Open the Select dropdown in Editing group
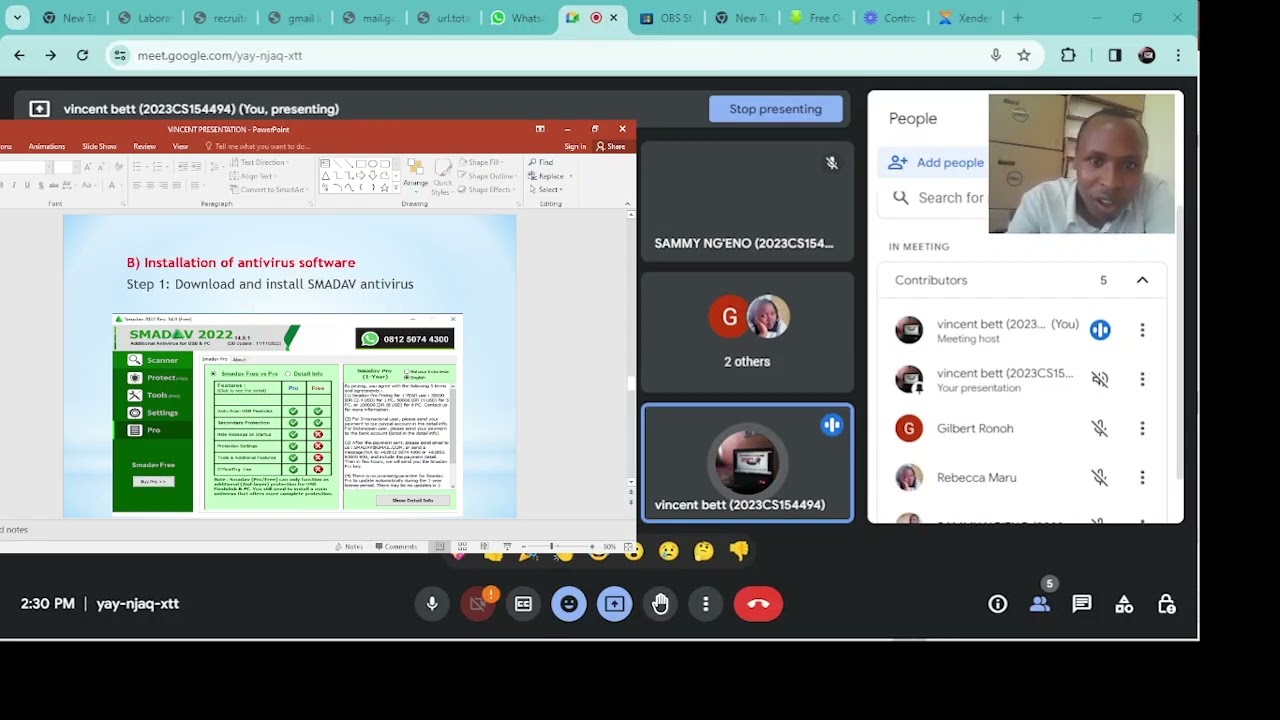 547,190
